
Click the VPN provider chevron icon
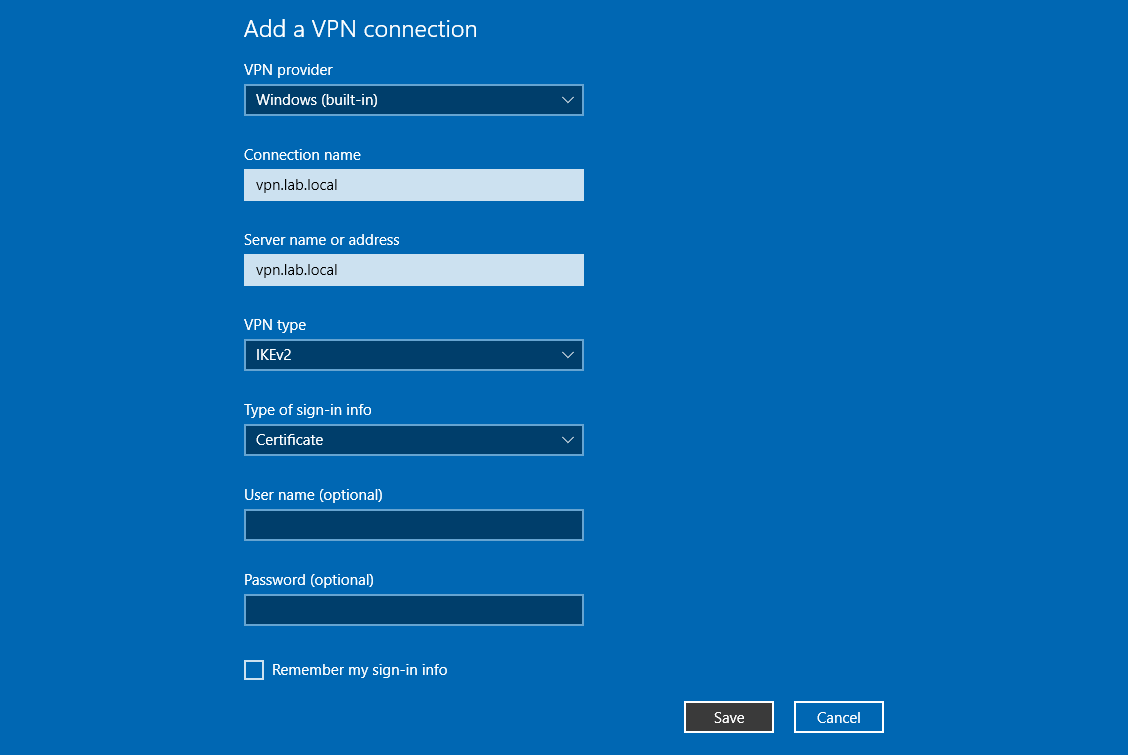568,100
